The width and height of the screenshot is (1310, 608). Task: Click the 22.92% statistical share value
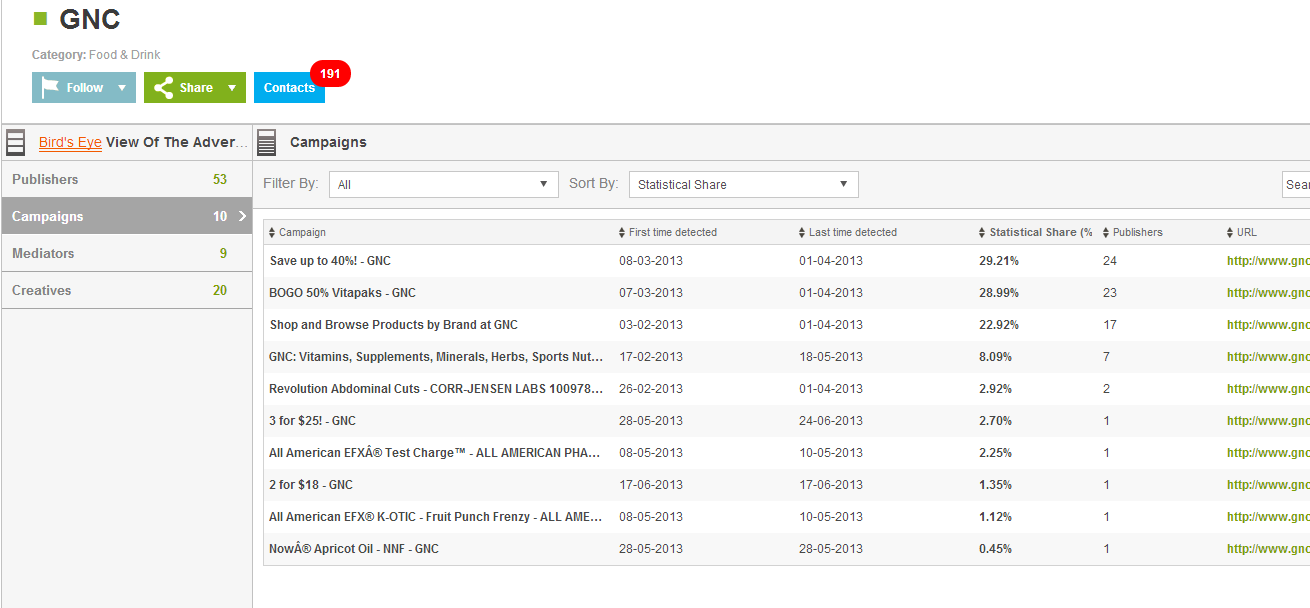999,325
